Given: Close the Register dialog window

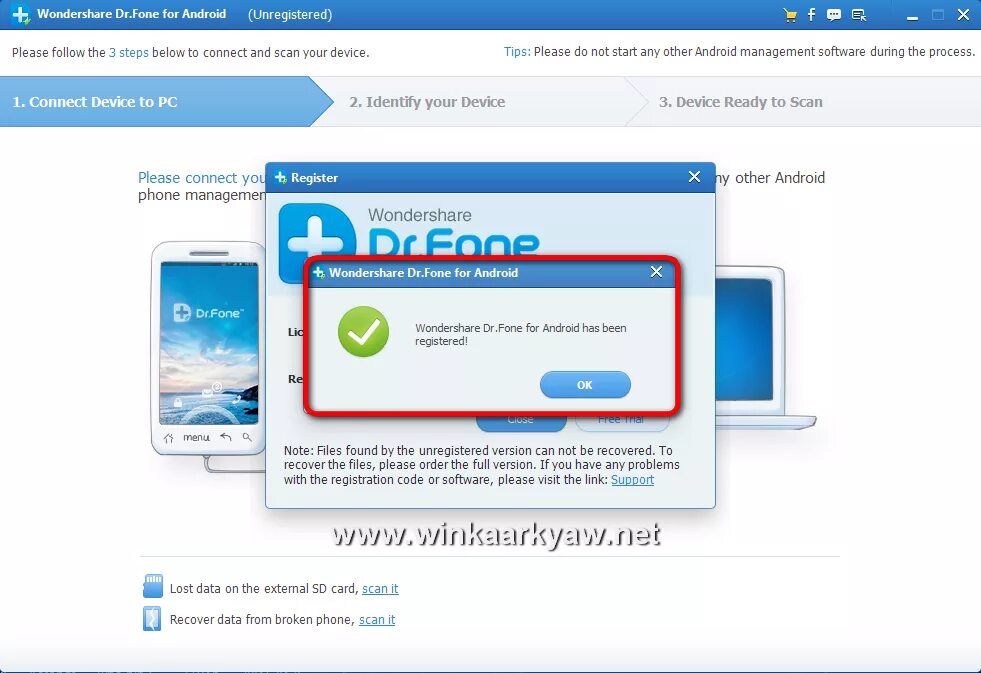Looking at the screenshot, I should tap(694, 177).
